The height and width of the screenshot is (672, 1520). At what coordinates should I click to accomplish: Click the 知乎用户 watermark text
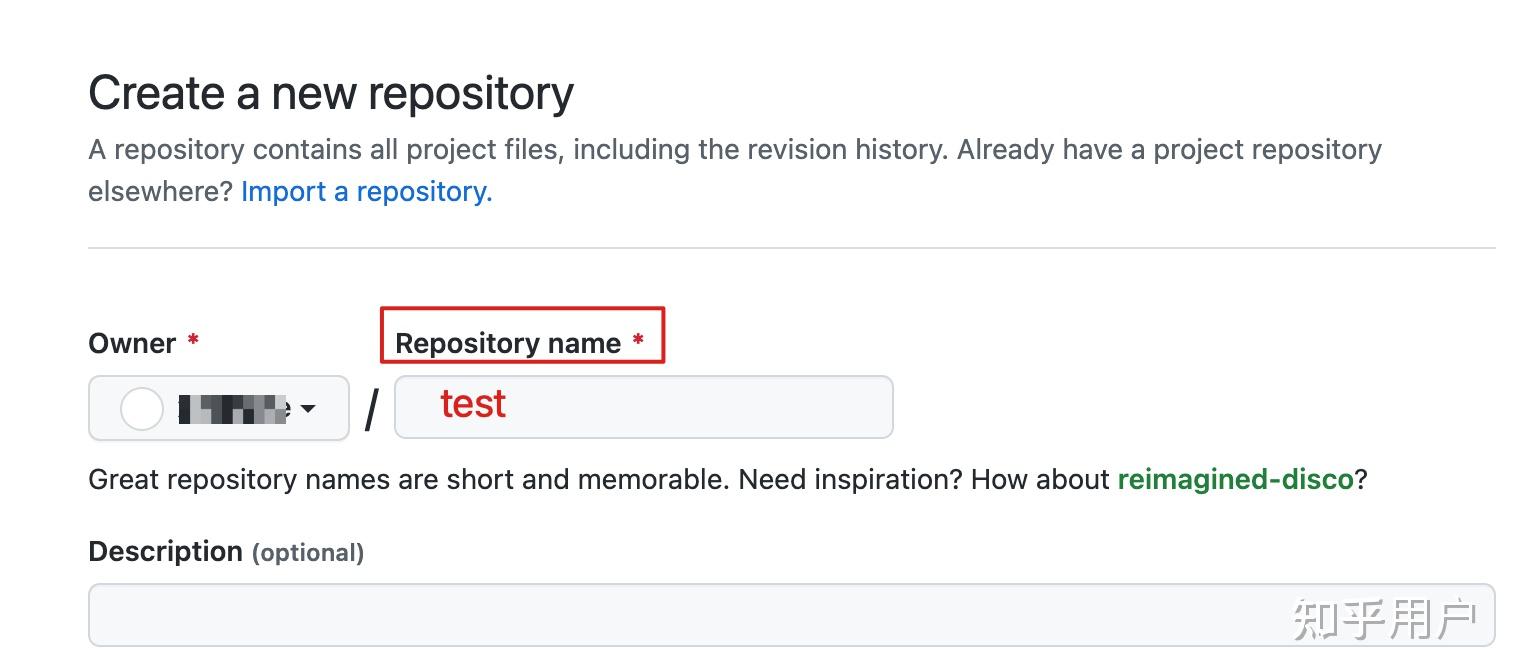click(x=1386, y=620)
